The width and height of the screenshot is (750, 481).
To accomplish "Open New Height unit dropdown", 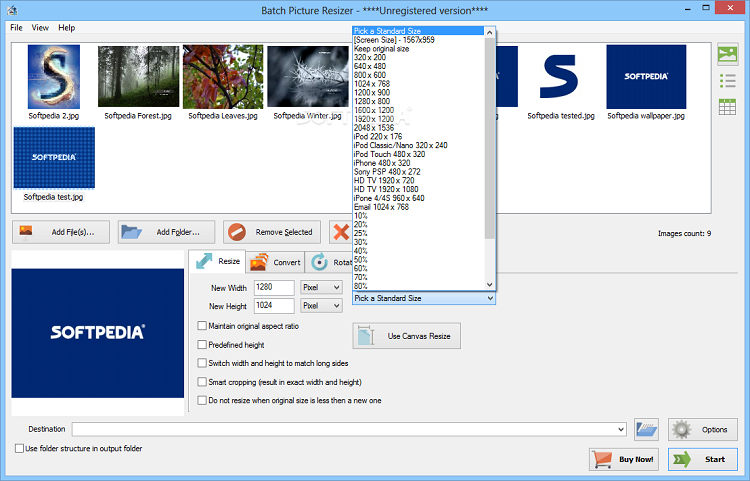I will click(x=321, y=306).
